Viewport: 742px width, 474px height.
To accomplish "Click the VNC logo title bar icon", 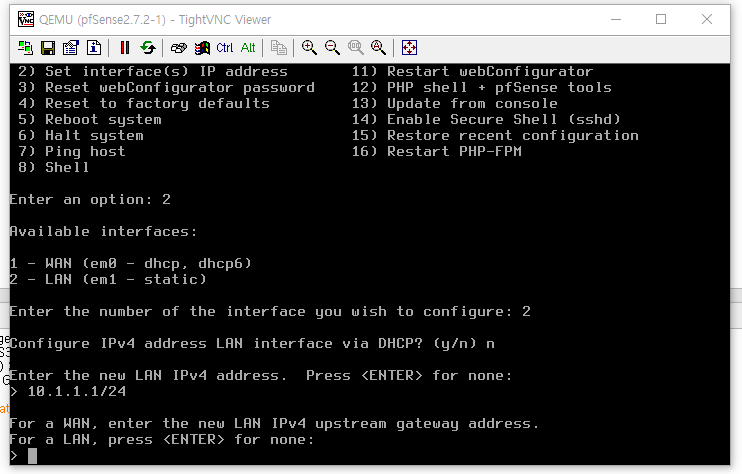I will pyautogui.click(x=26, y=19).
